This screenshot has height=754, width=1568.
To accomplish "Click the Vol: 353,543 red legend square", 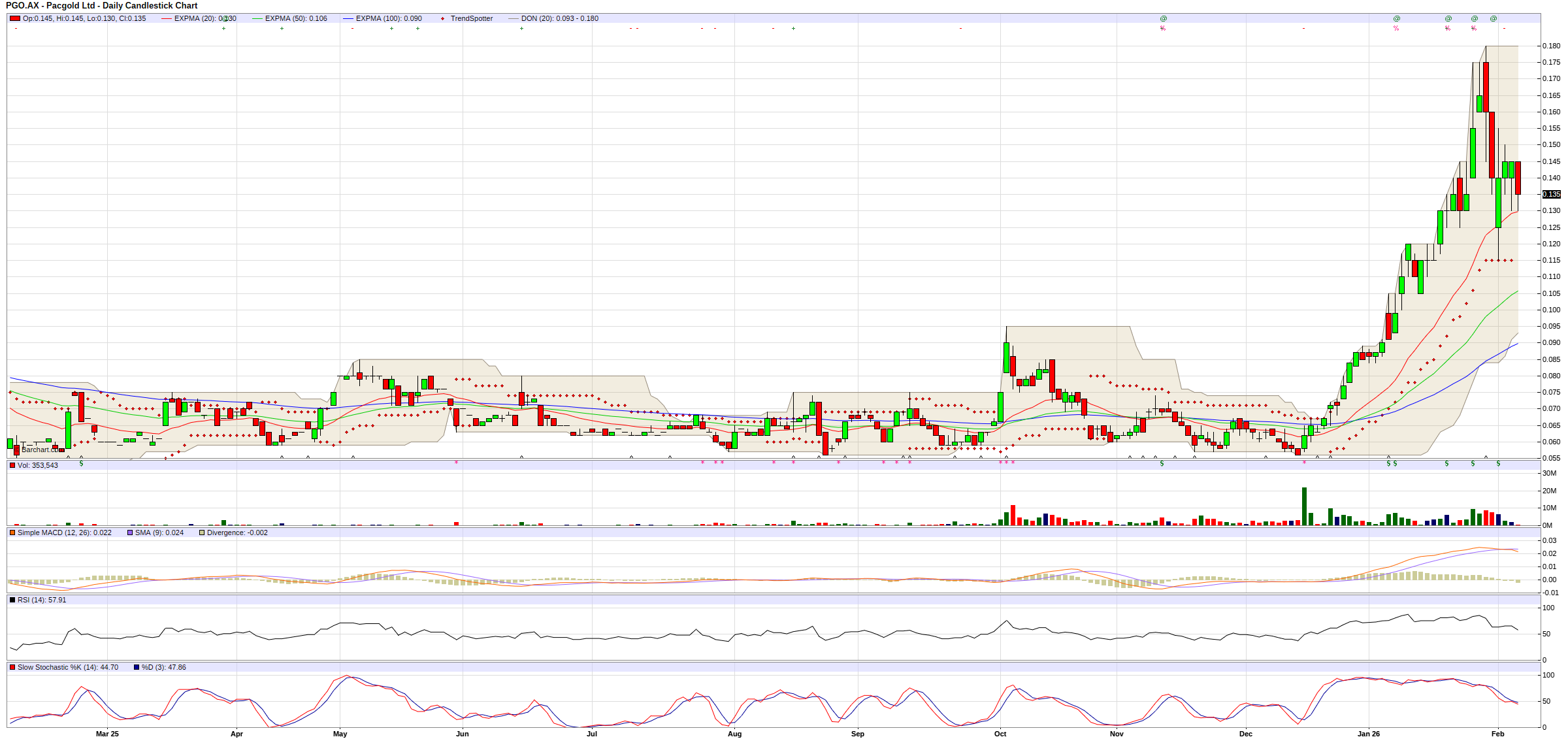I will pyautogui.click(x=12, y=465).
